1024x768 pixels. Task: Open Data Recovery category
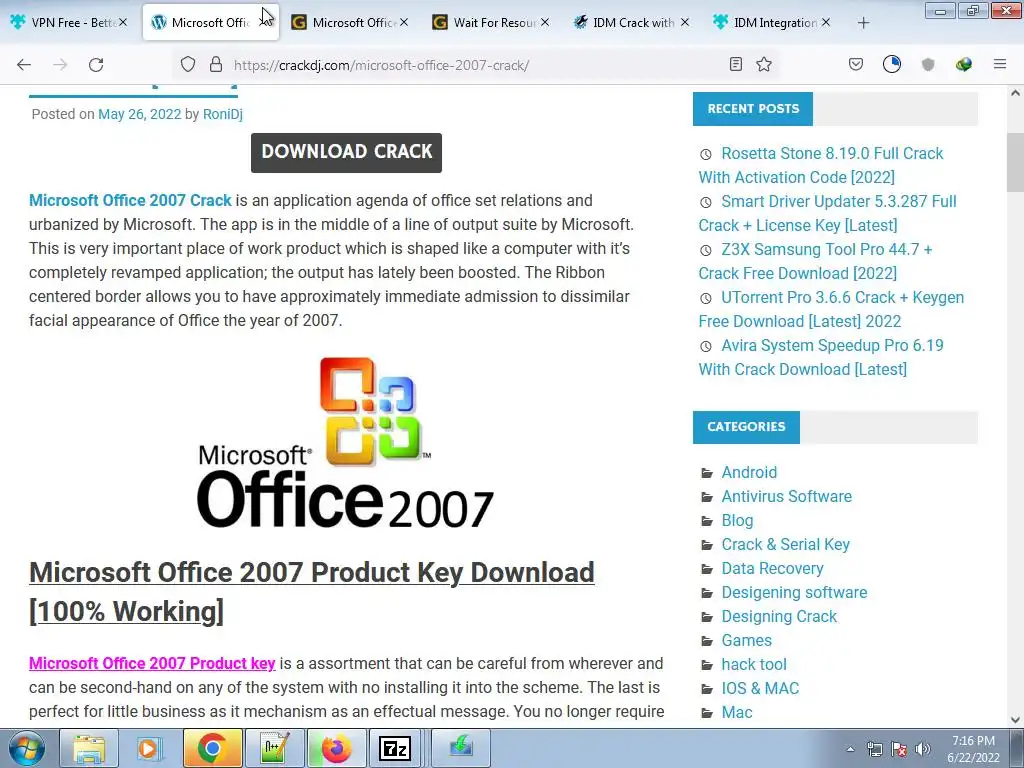click(773, 568)
